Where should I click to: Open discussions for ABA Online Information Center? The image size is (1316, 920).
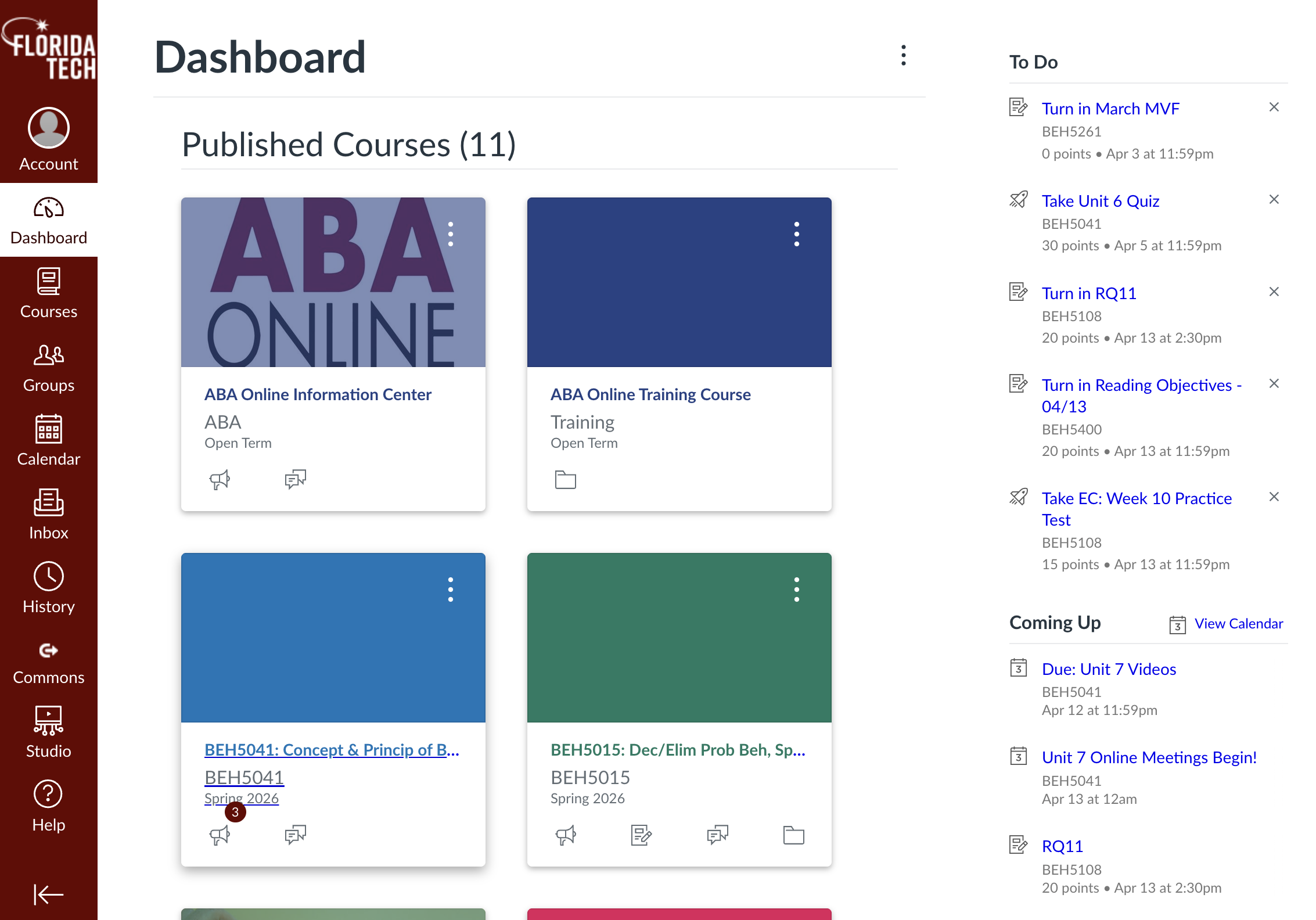coord(296,480)
